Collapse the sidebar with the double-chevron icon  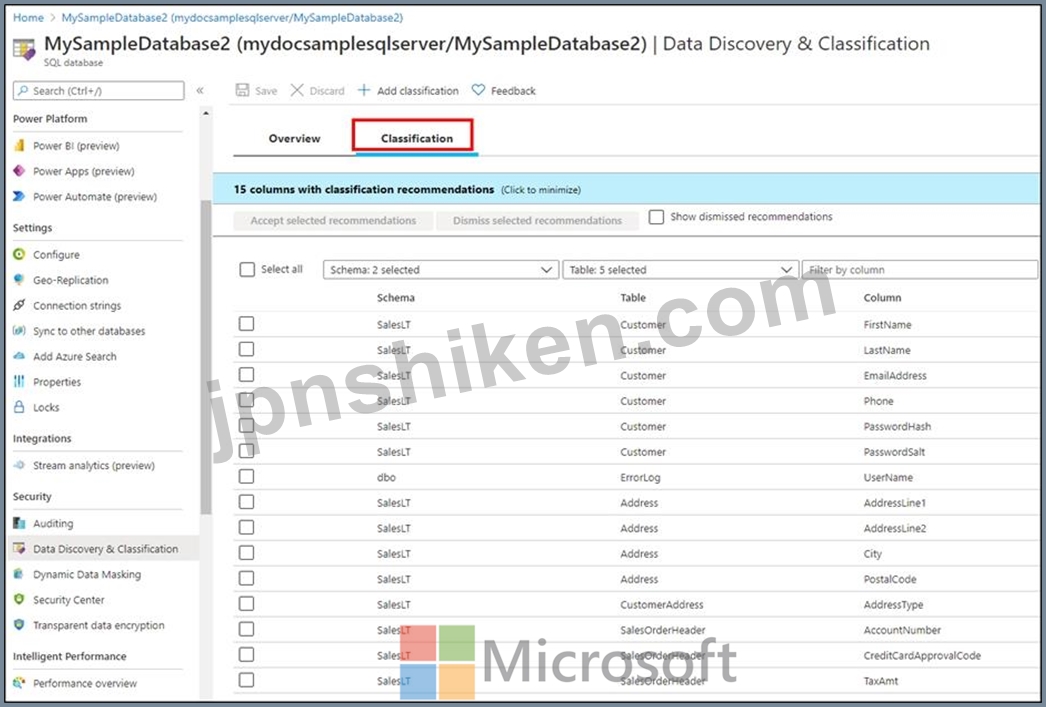[x=199, y=90]
